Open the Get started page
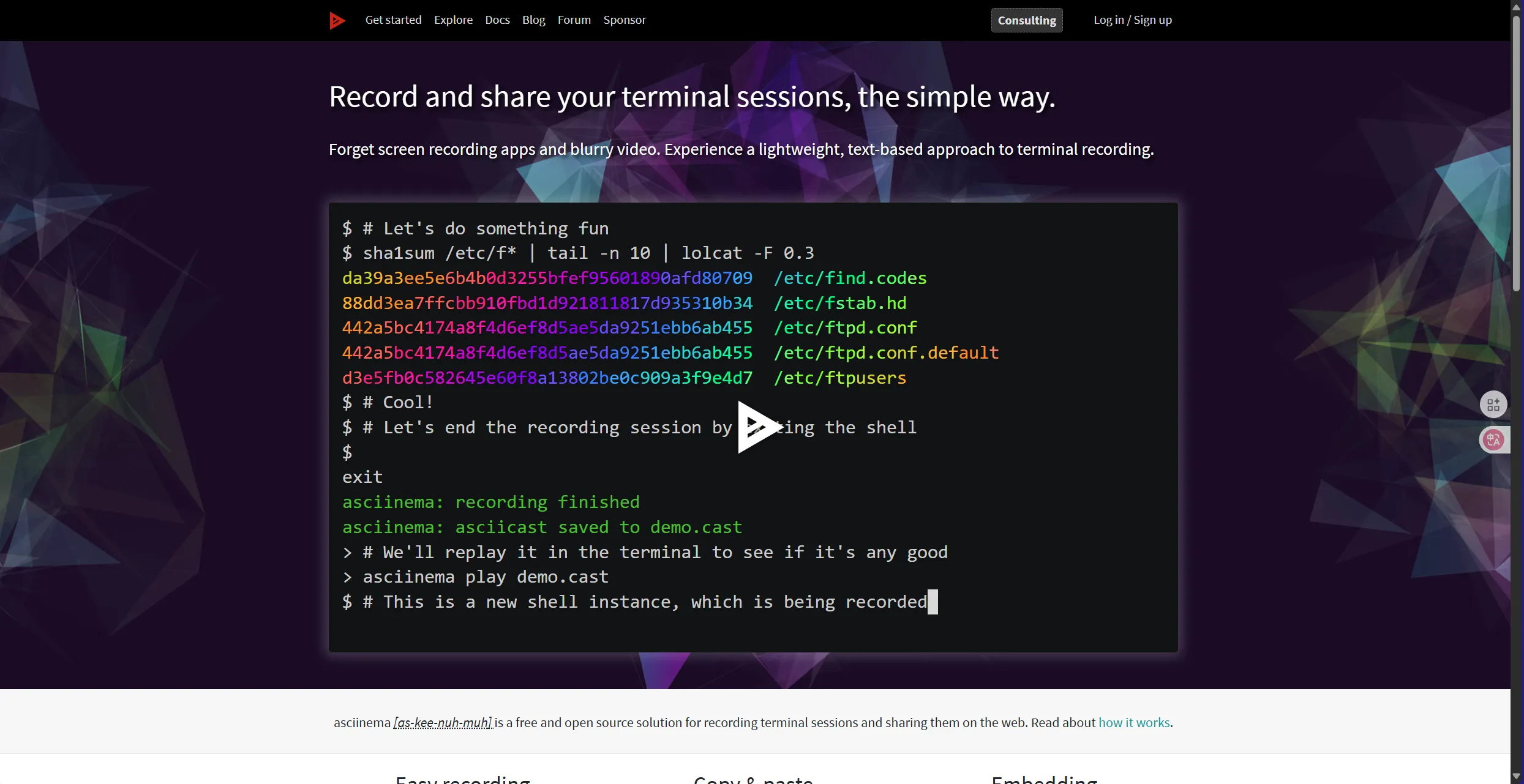The height and width of the screenshot is (784, 1524). [393, 20]
